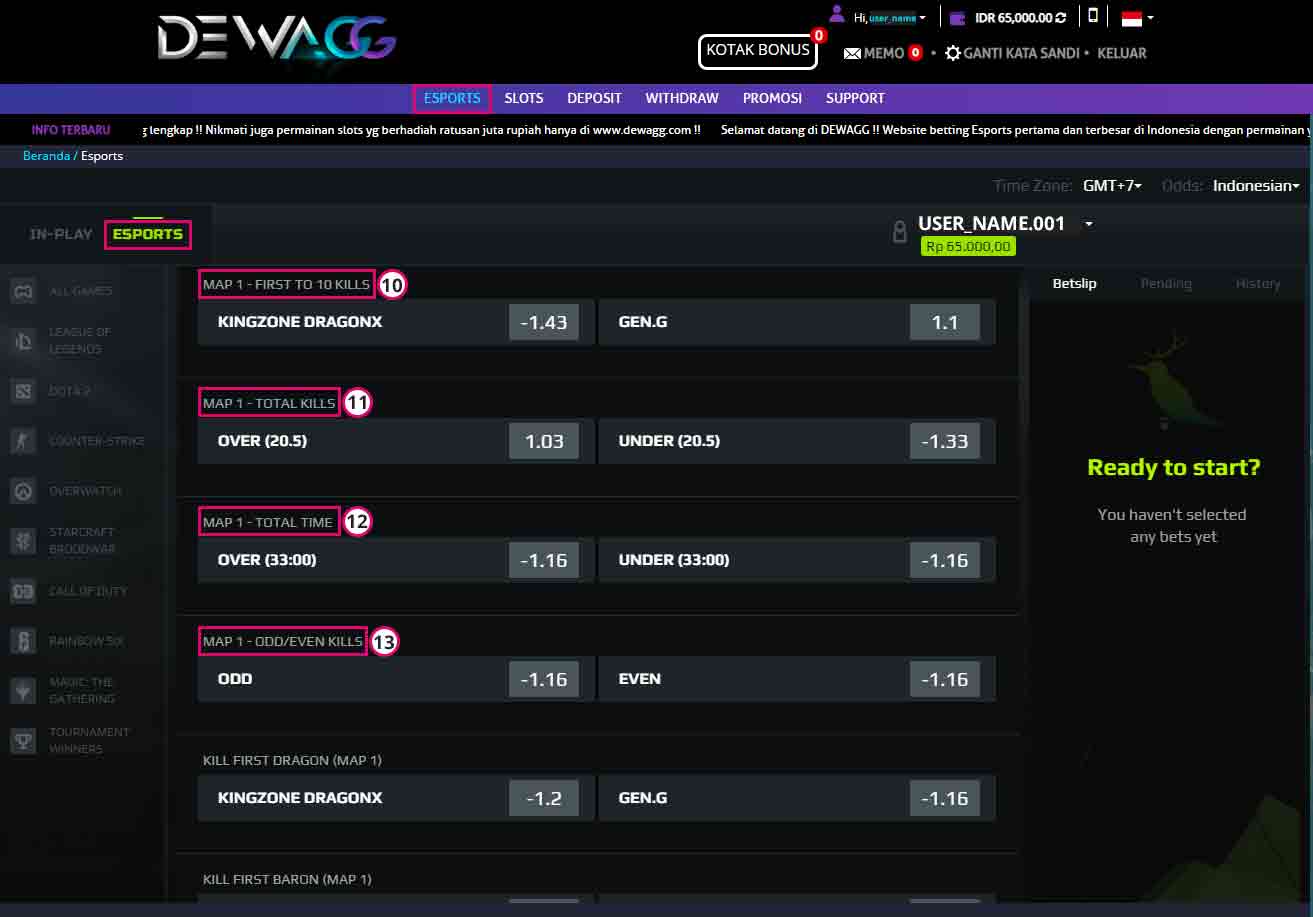Select the Dota 2 sidebar icon
Screen dimensions: 1313x917
pos(23,391)
